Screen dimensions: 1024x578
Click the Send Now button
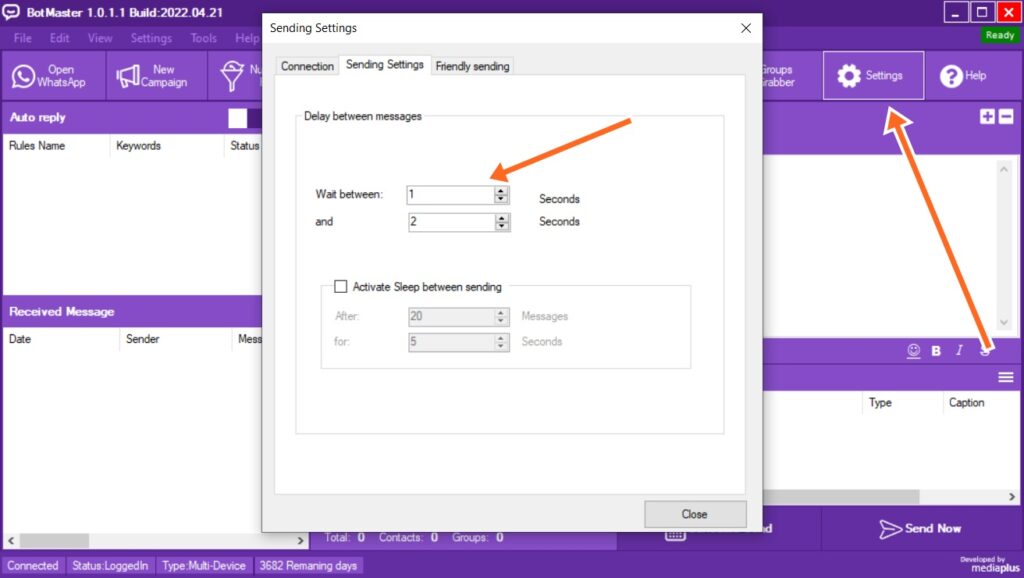[x=921, y=528]
